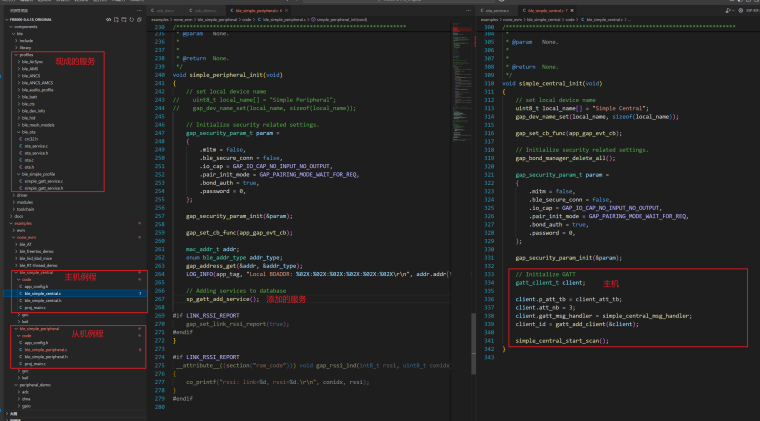Collapse the ble_simple_profile folder
The height and width of the screenshot is (421, 760).
point(38,174)
